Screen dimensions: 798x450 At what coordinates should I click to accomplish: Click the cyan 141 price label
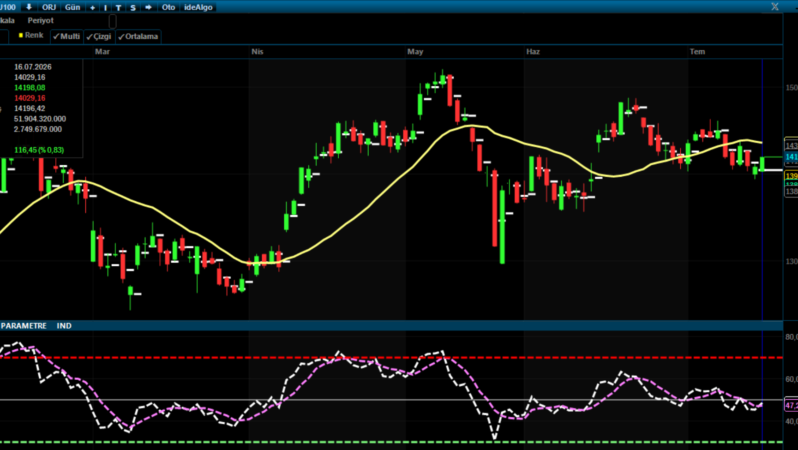coord(791,157)
